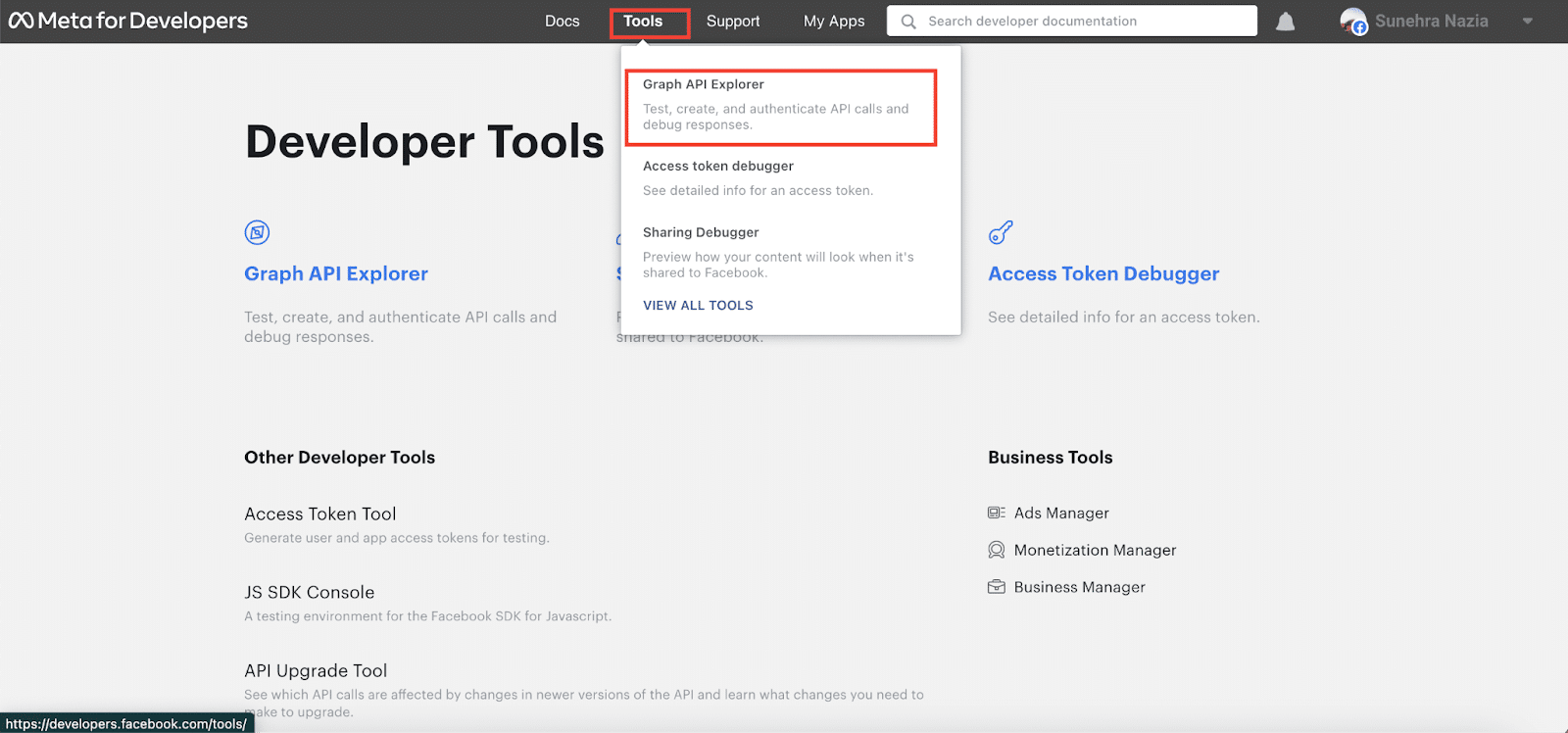Select Sharing Debugger from Tools dropdown
The height and width of the screenshot is (733, 1568).
click(x=701, y=232)
